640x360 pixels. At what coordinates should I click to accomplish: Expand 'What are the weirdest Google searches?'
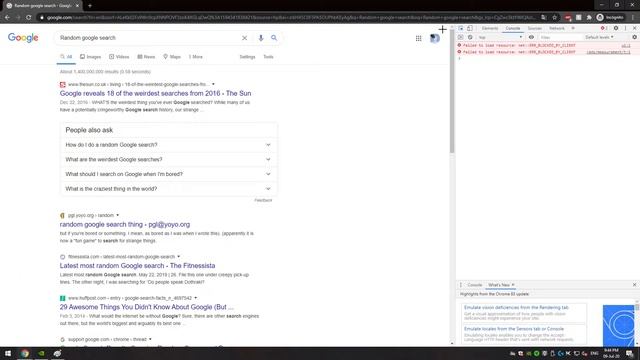(x=168, y=160)
